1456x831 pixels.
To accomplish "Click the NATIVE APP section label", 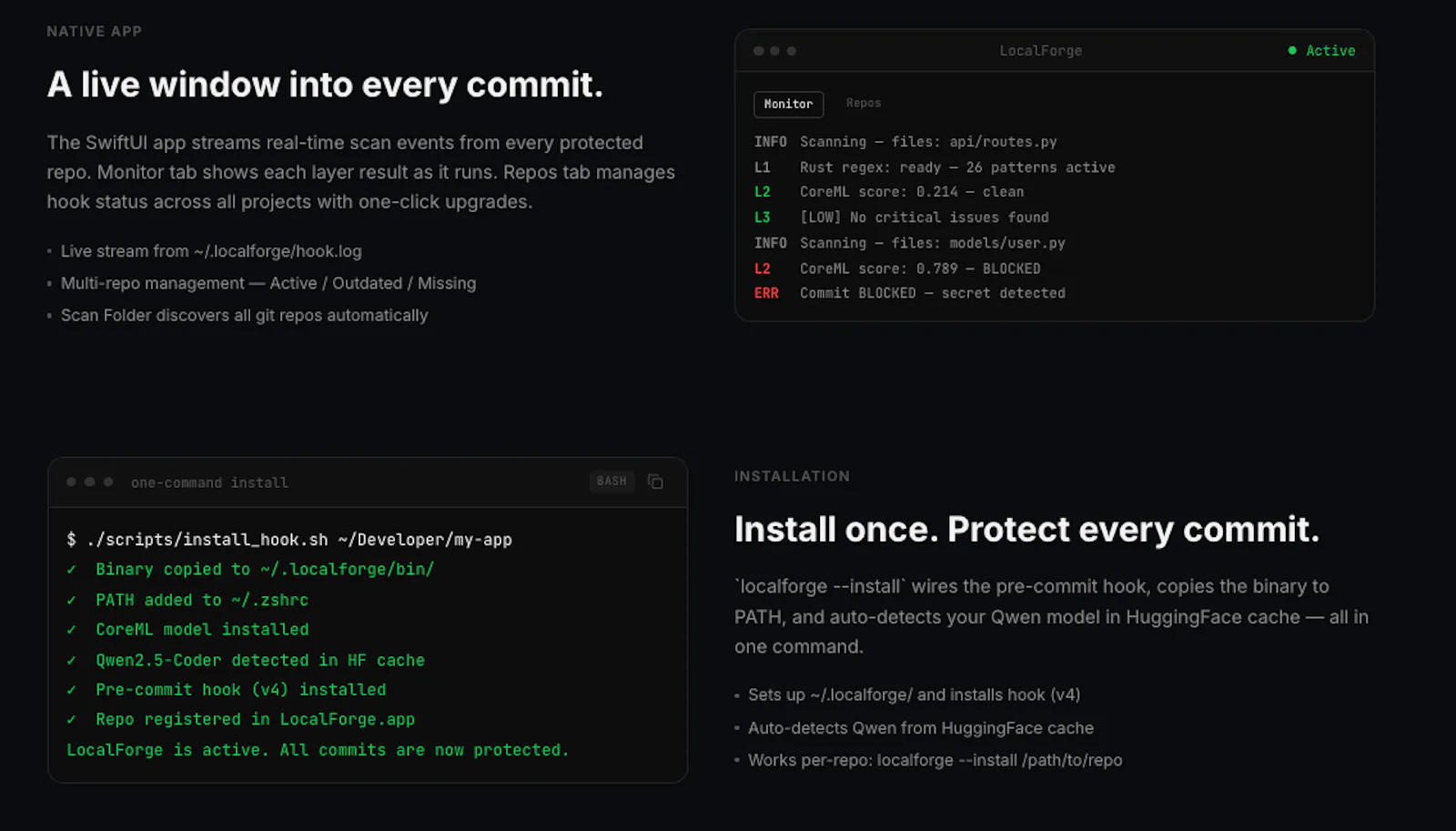I will 95,31.
